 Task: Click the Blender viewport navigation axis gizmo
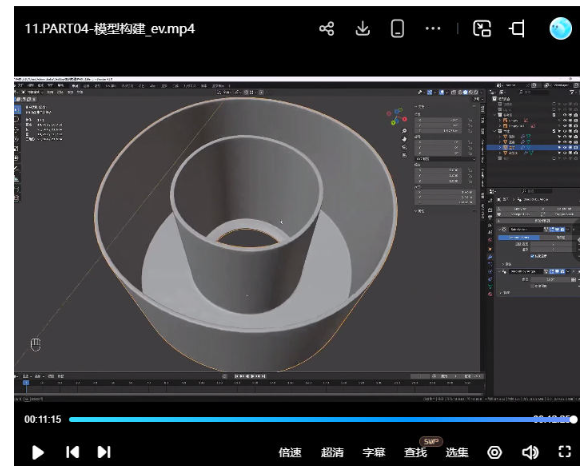point(396,117)
